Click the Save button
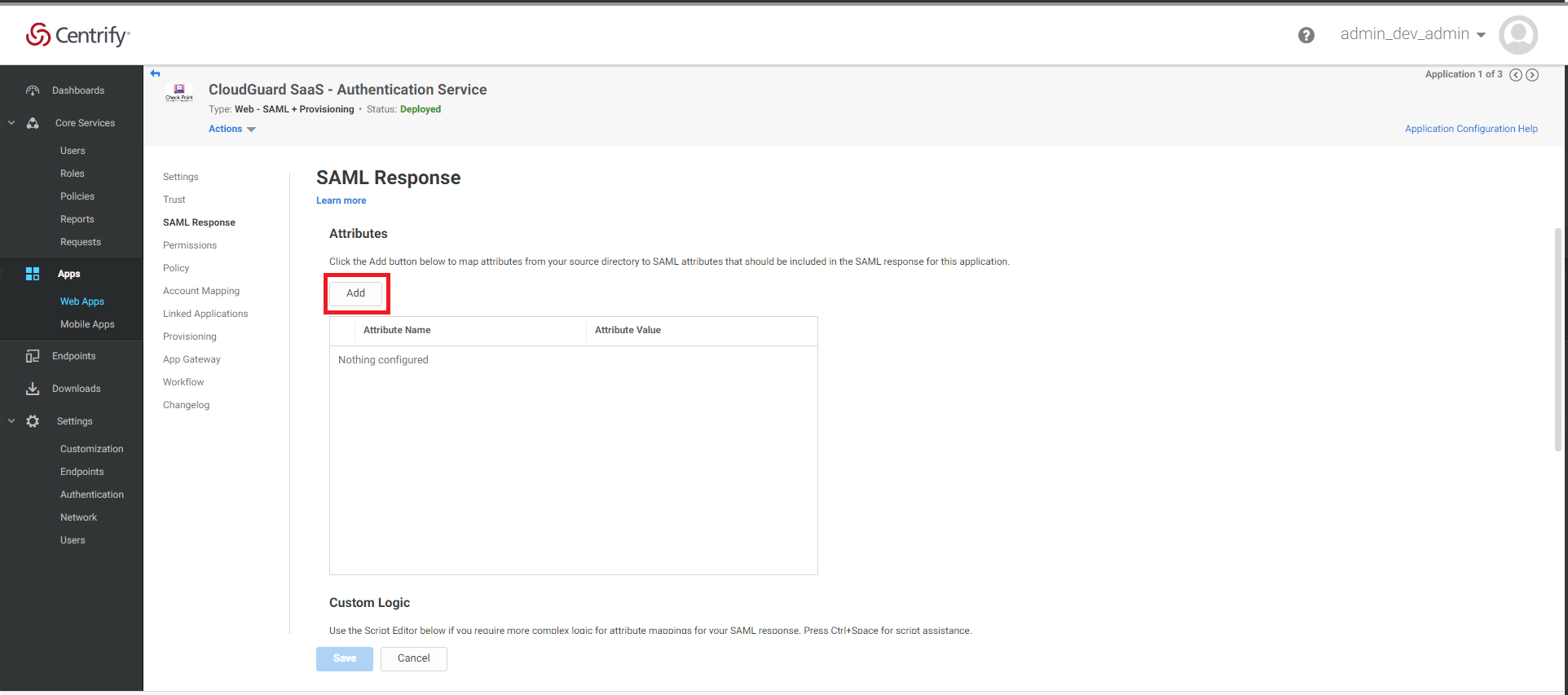The image size is (1568, 695). click(x=345, y=658)
